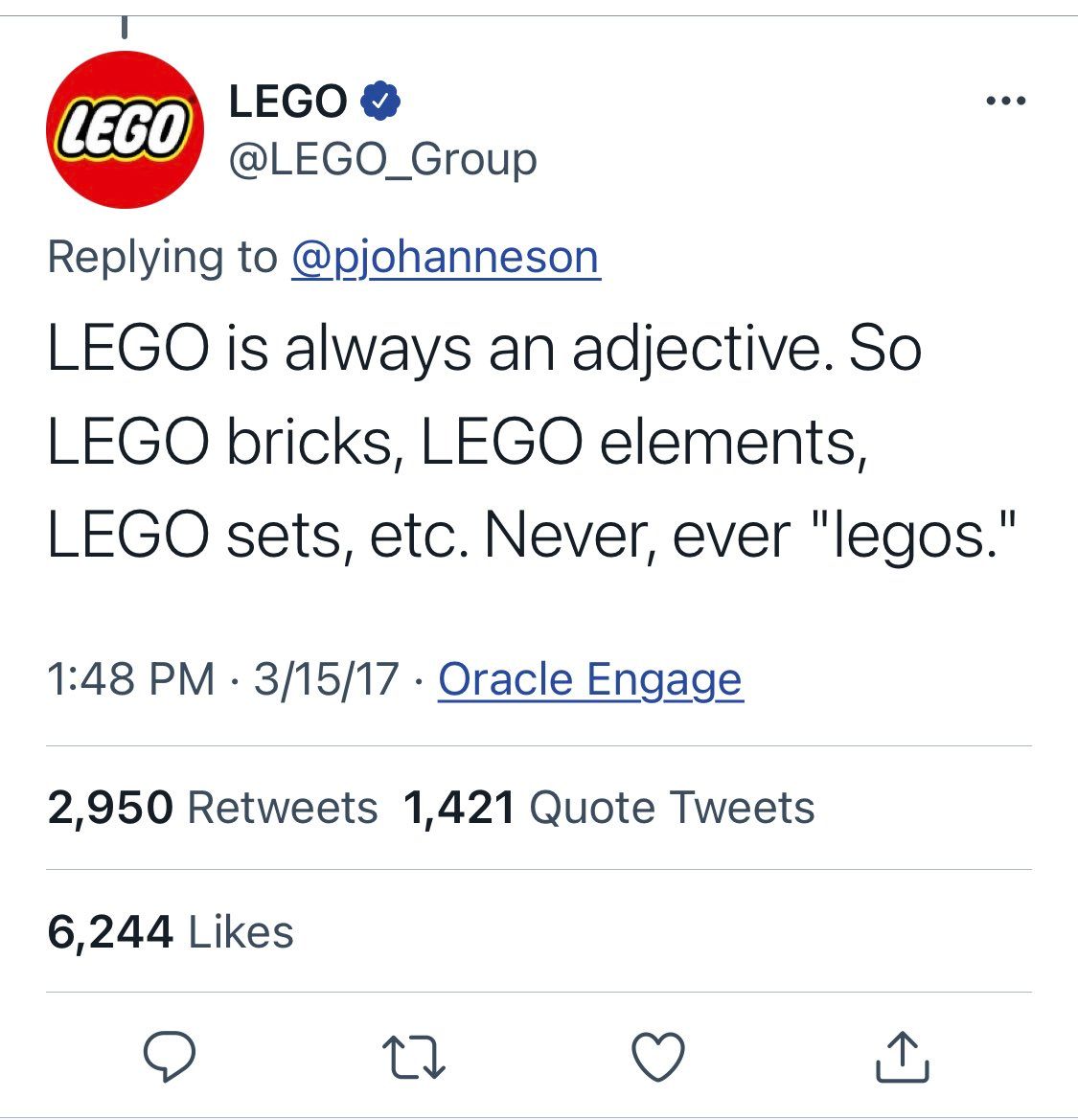The height and width of the screenshot is (1120, 1078).
Task: Show the 1,421 Quote Tweets
Action: coord(609,808)
